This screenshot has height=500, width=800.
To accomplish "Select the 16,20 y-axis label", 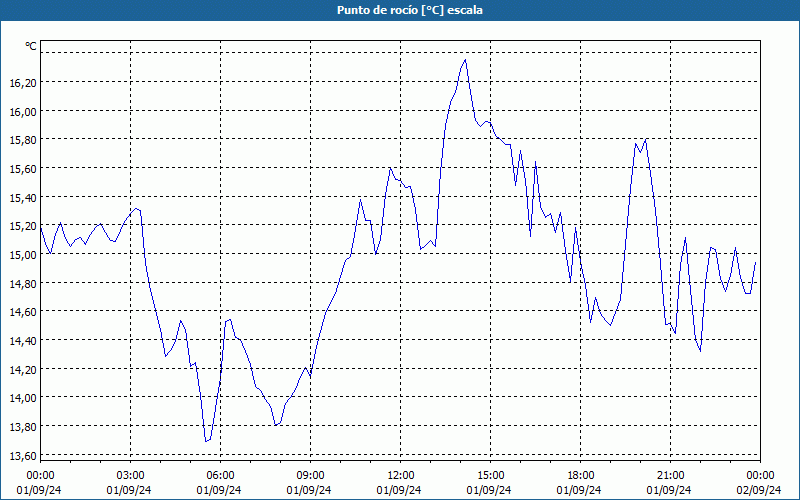I will (23, 82).
